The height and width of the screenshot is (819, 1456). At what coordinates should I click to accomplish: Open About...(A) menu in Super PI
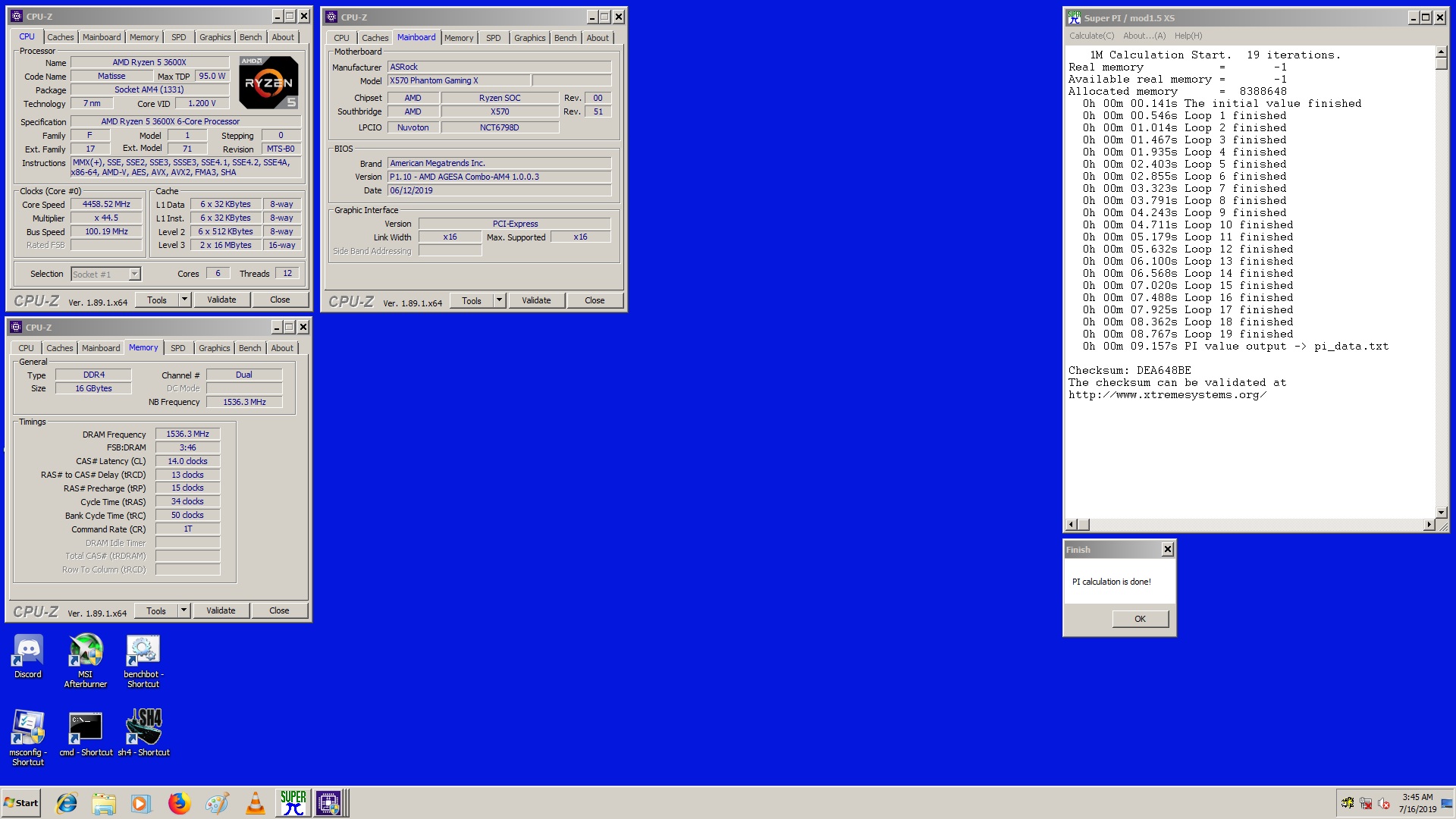click(x=1144, y=36)
